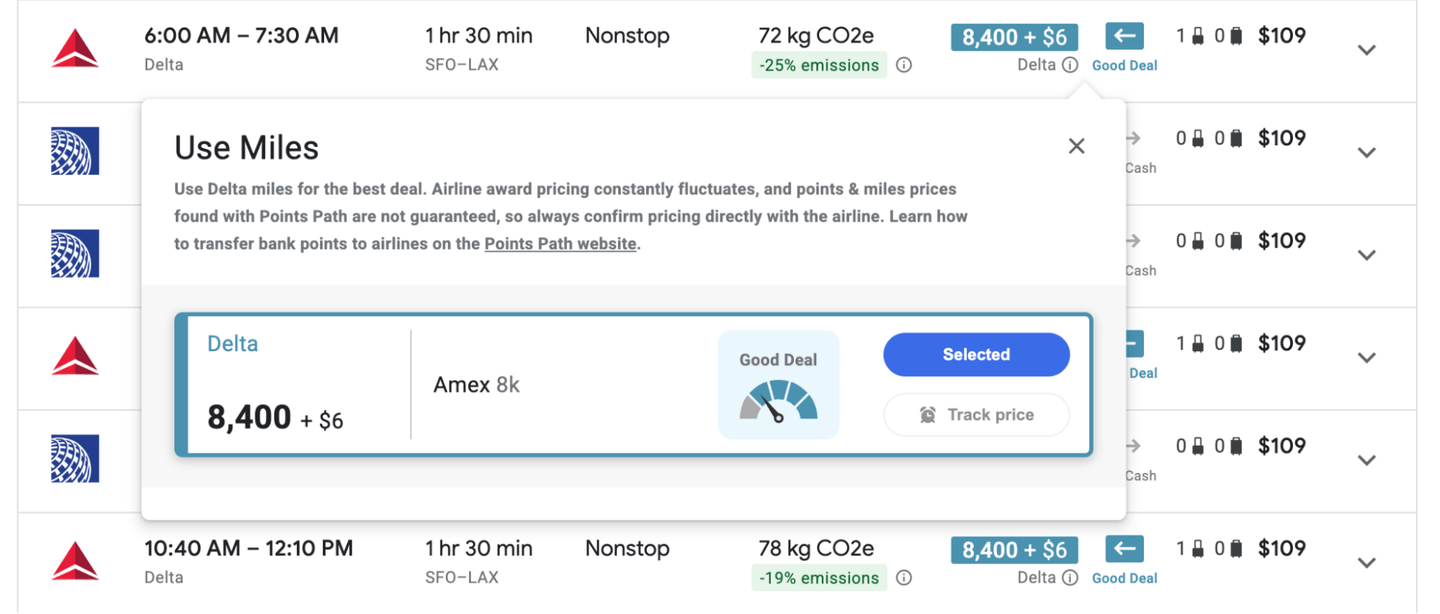
Task: Expand the 6:00 AM Delta flight details
Action: tap(1366, 50)
